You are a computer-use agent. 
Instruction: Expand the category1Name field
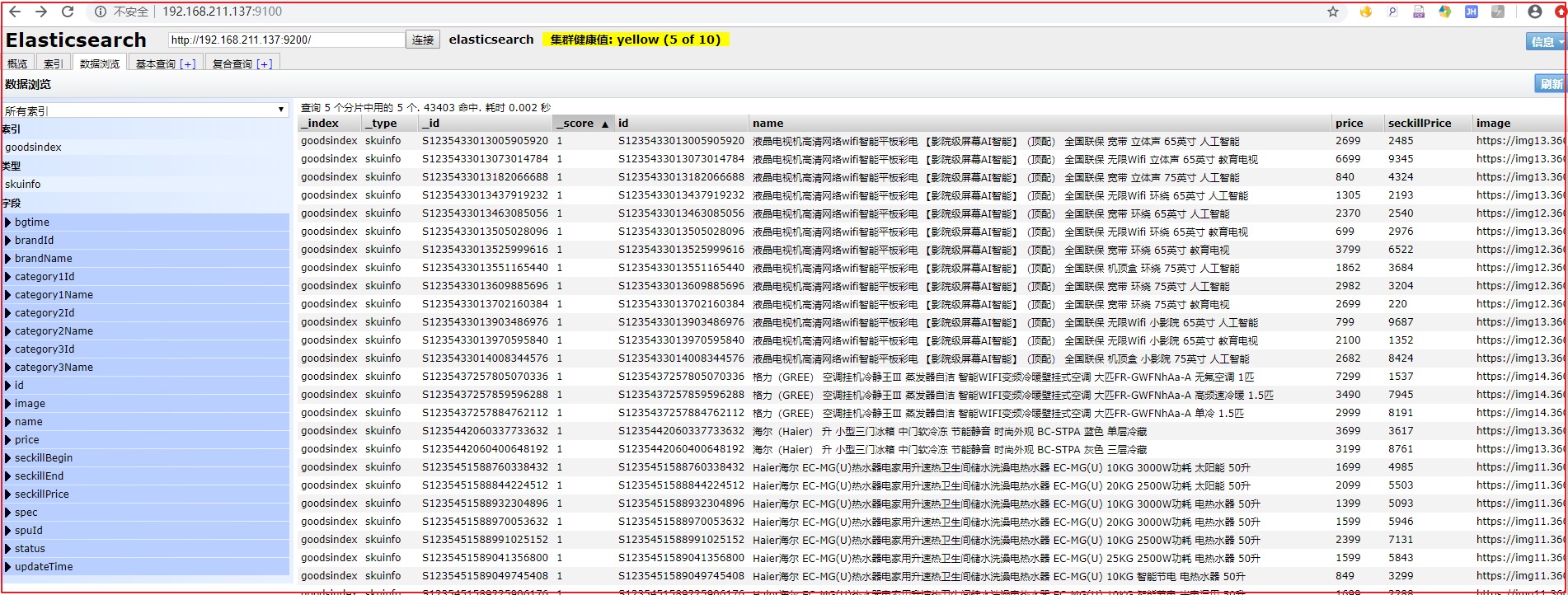tap(54, 295)
